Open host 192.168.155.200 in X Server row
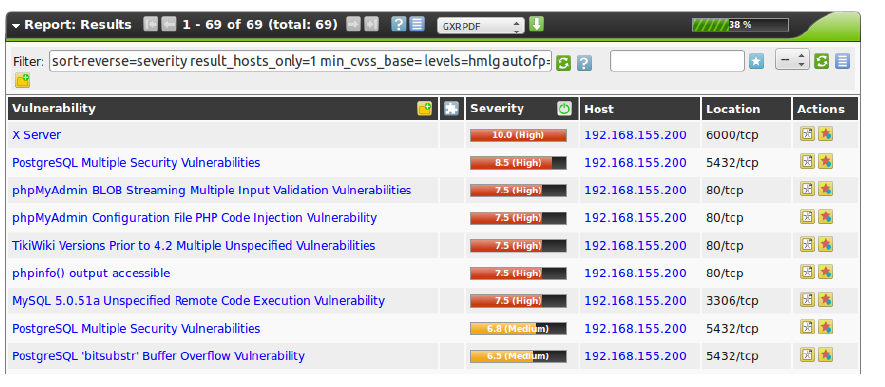 [636, 135]
